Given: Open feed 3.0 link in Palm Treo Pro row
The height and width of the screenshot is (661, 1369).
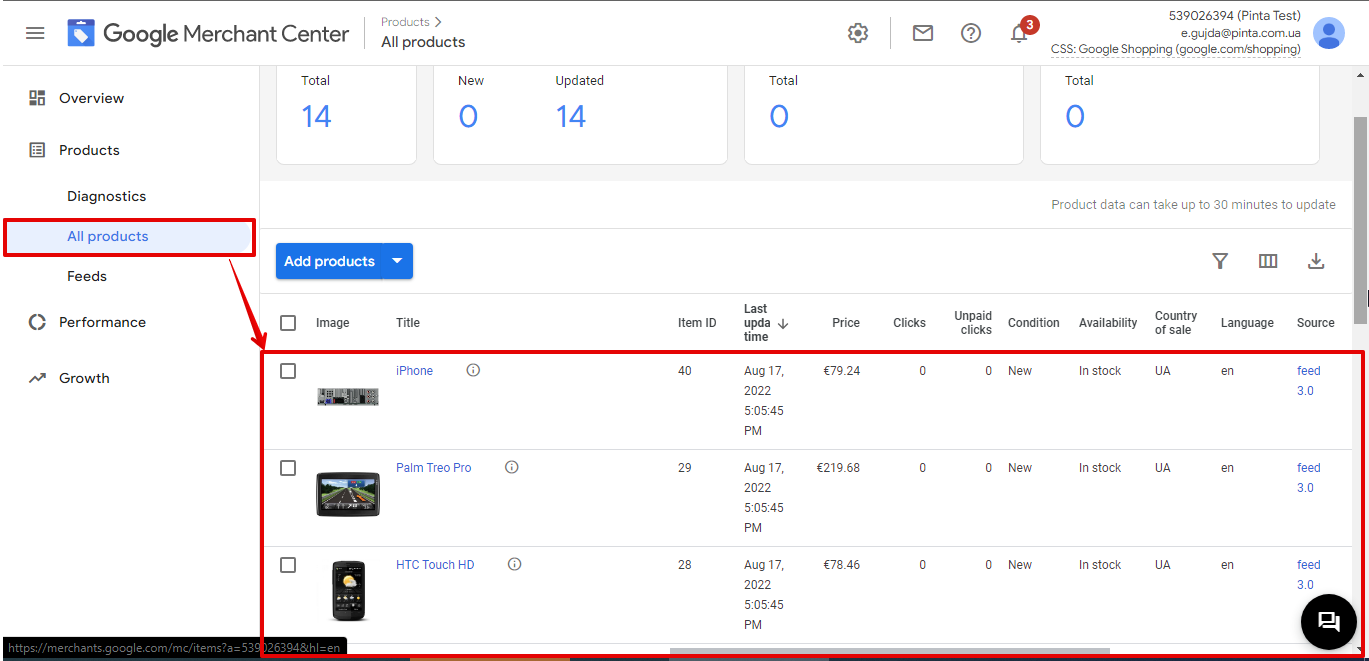Looking at the screenshot, I should pos(1308,478).
